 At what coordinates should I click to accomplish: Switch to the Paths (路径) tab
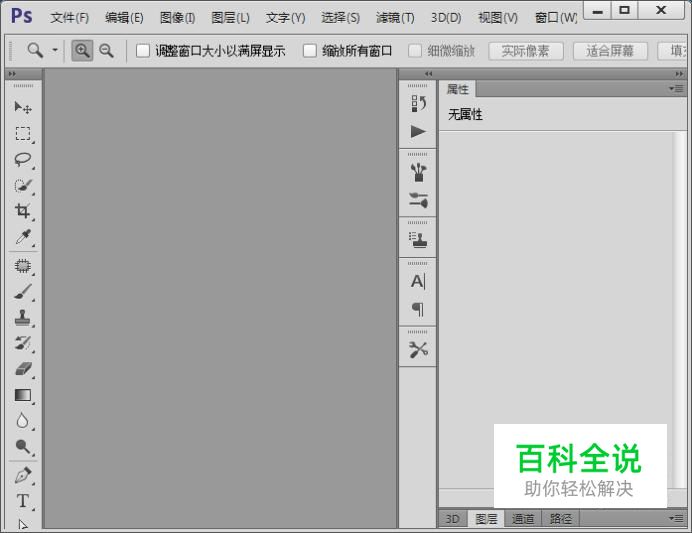[560, 519]
